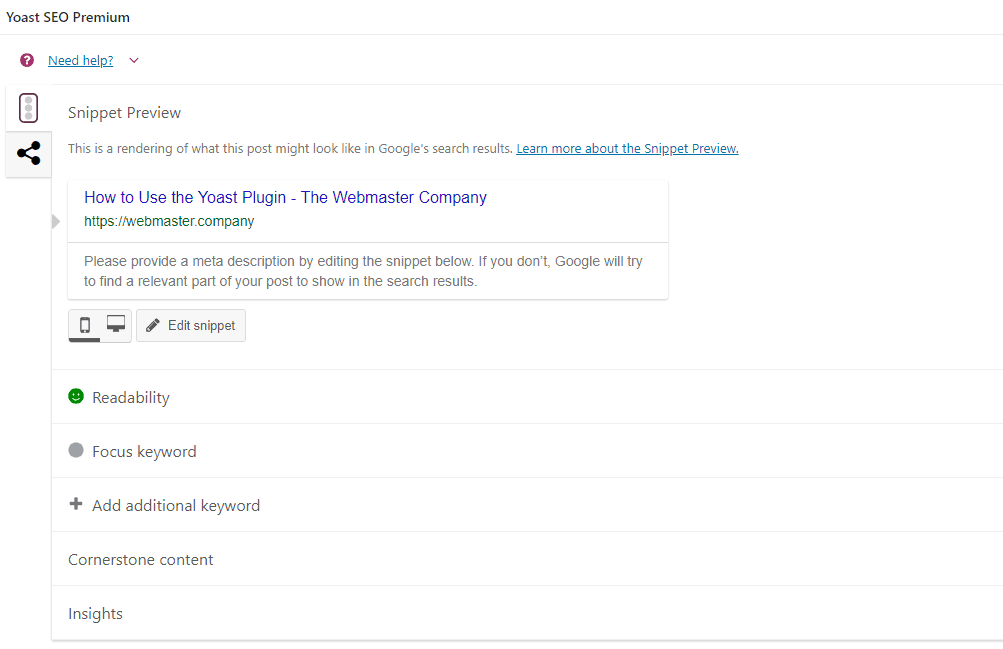
Task: Open the Need help? link
Action: (81, 61)
